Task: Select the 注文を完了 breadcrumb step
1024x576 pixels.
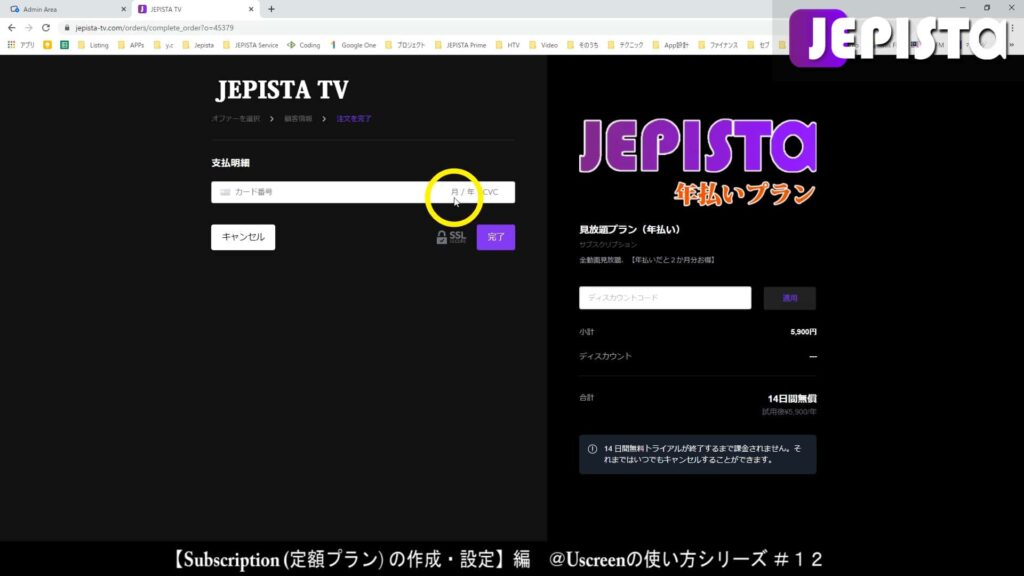Action: click(x=354, y=119)
